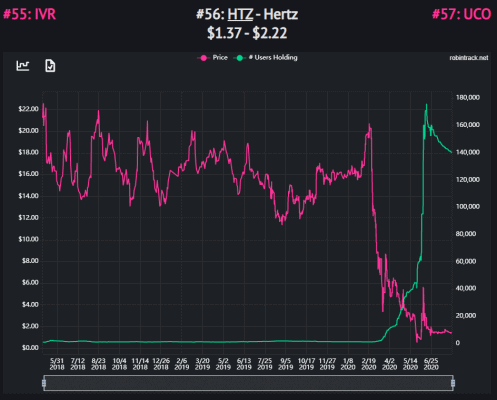Grab the left handle of range slider
Screen dimensions: 497x400
(44, 383)
